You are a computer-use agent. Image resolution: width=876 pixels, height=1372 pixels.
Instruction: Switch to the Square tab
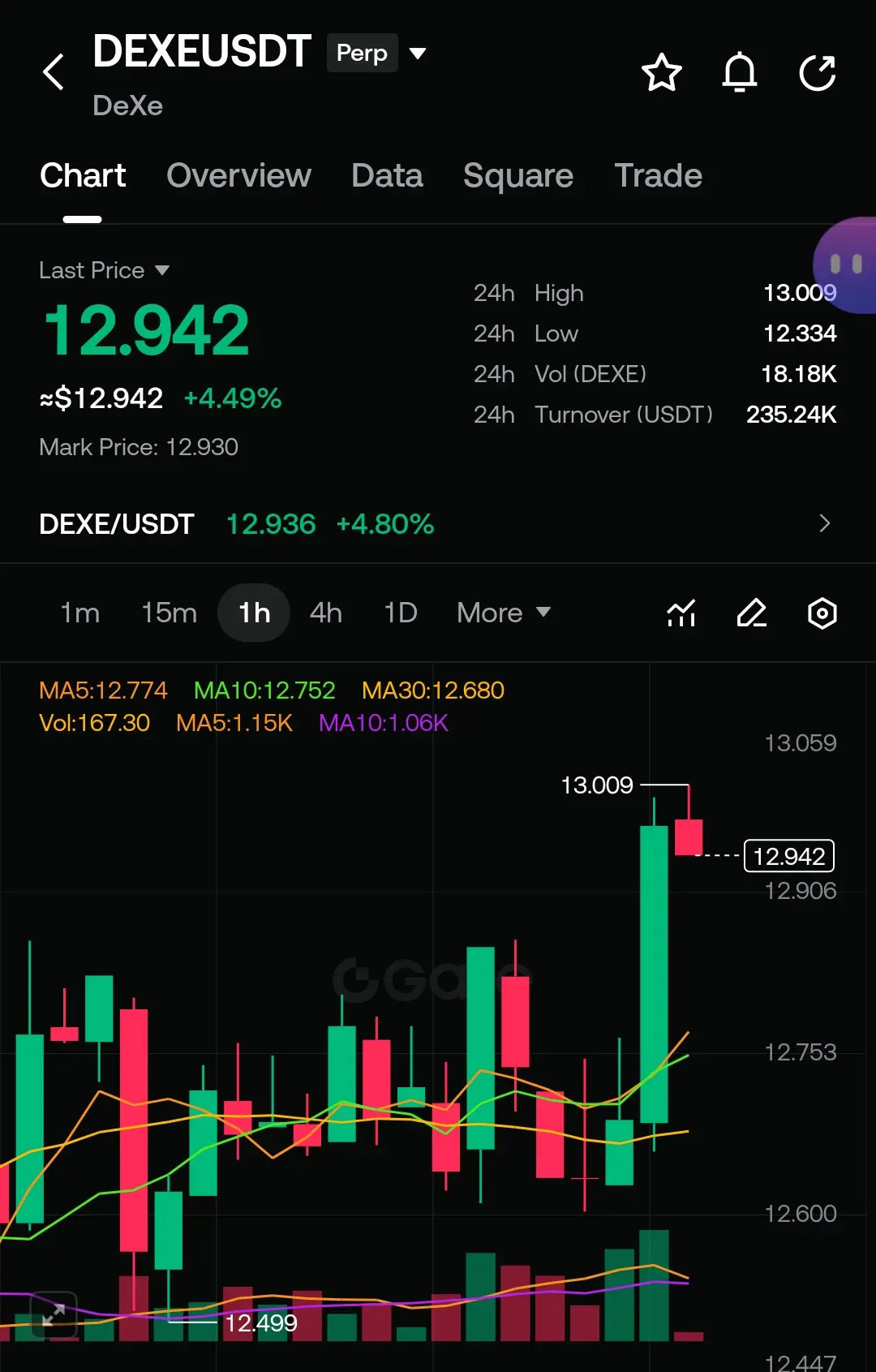click(518, 175)
